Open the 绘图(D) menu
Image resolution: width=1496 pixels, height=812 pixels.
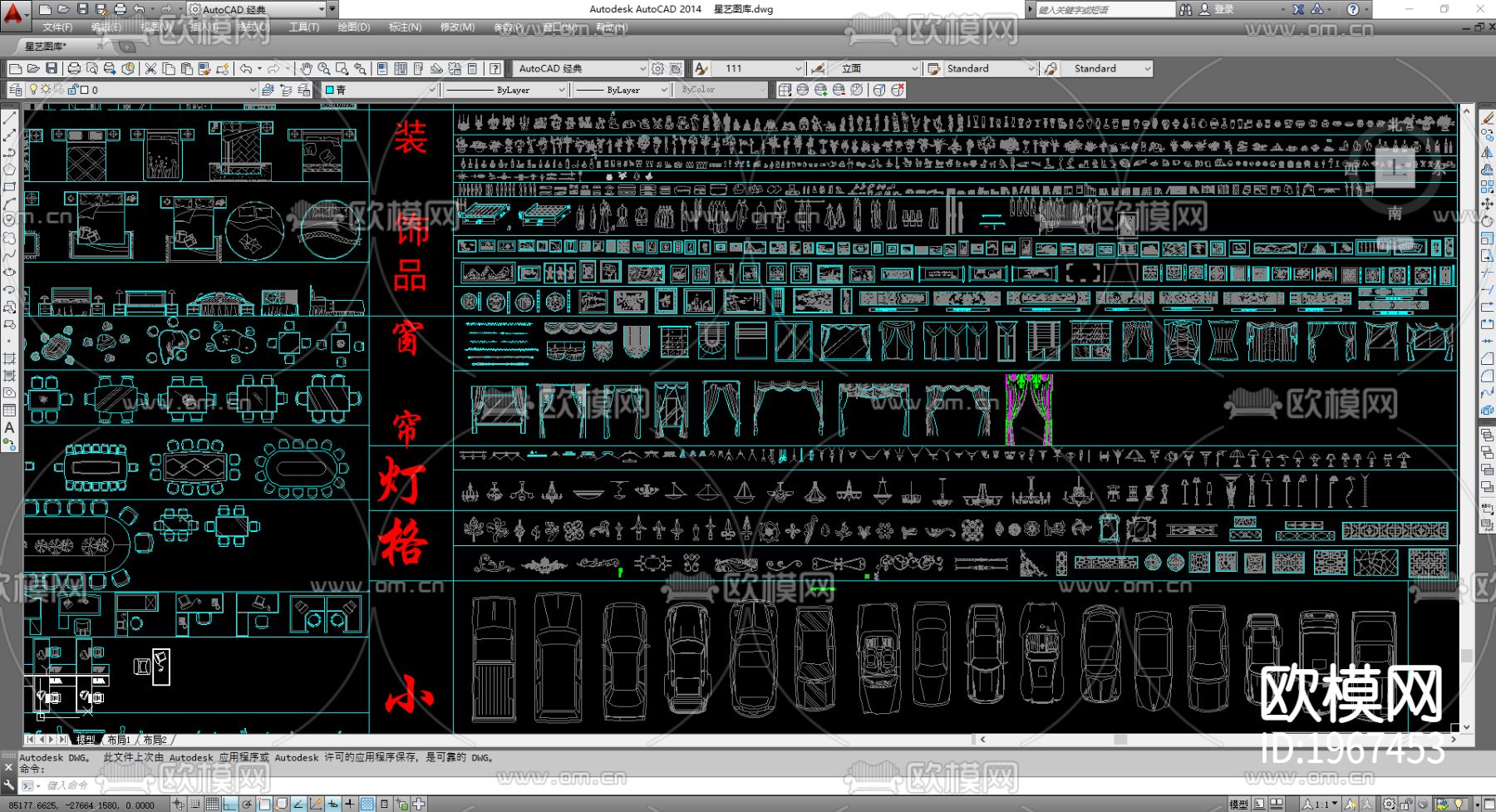click(354, 27)
